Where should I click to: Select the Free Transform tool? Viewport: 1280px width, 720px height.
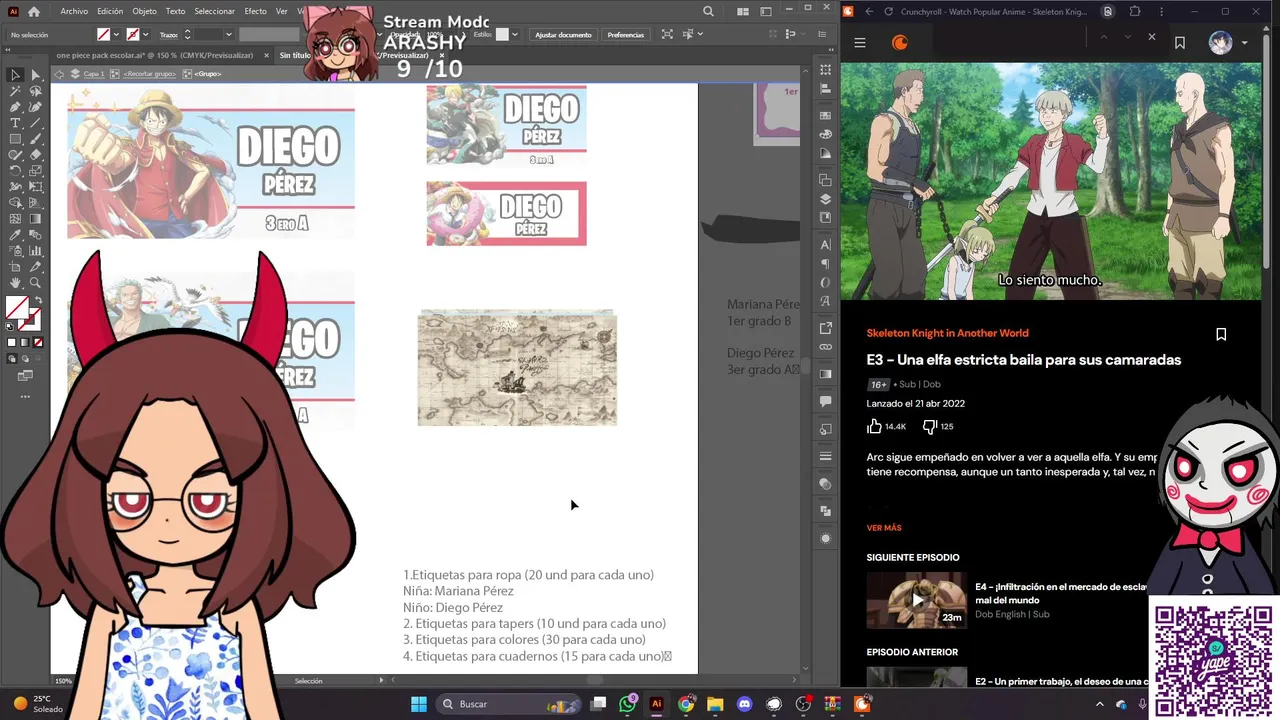(35, 187)
